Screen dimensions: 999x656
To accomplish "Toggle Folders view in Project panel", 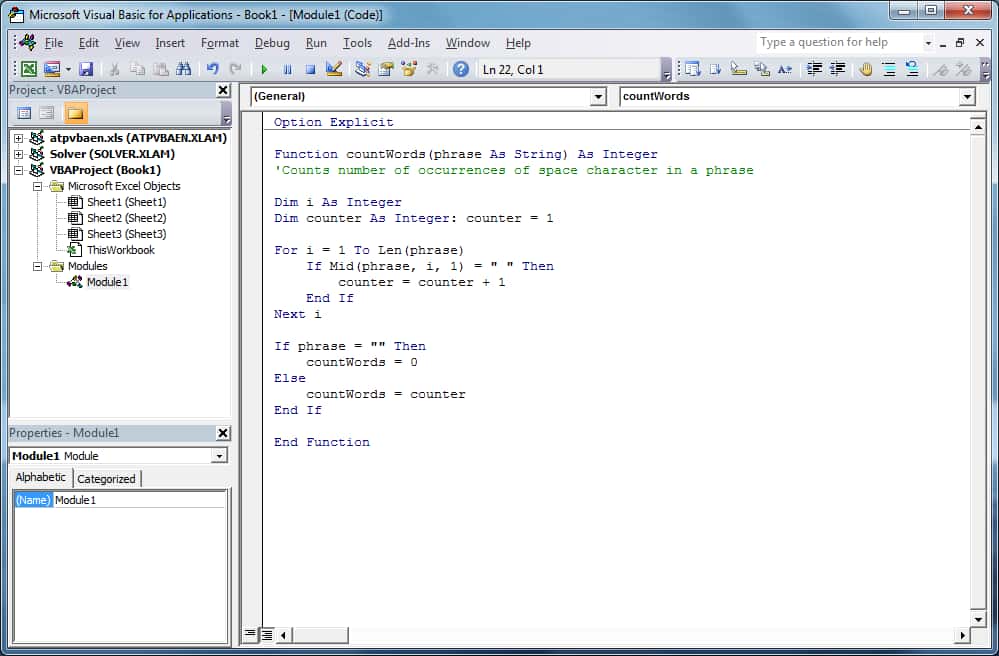I will tap(75, 113).
